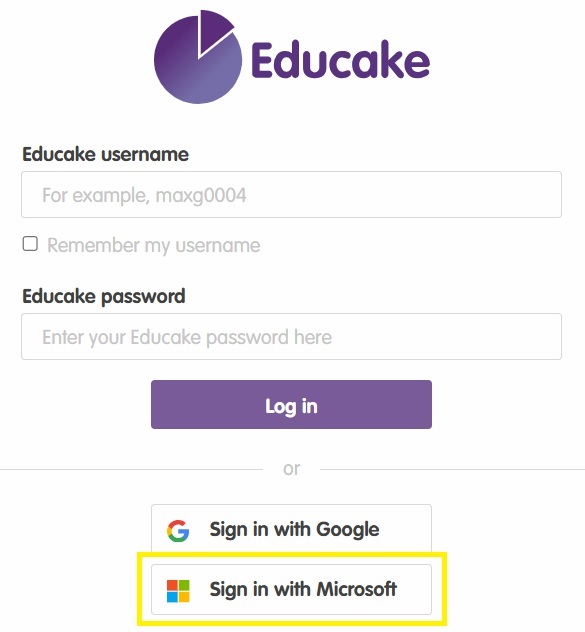This screenshot has width=585, height=632.
Task: Choose Sign in with Google
Action: [291, 528]
